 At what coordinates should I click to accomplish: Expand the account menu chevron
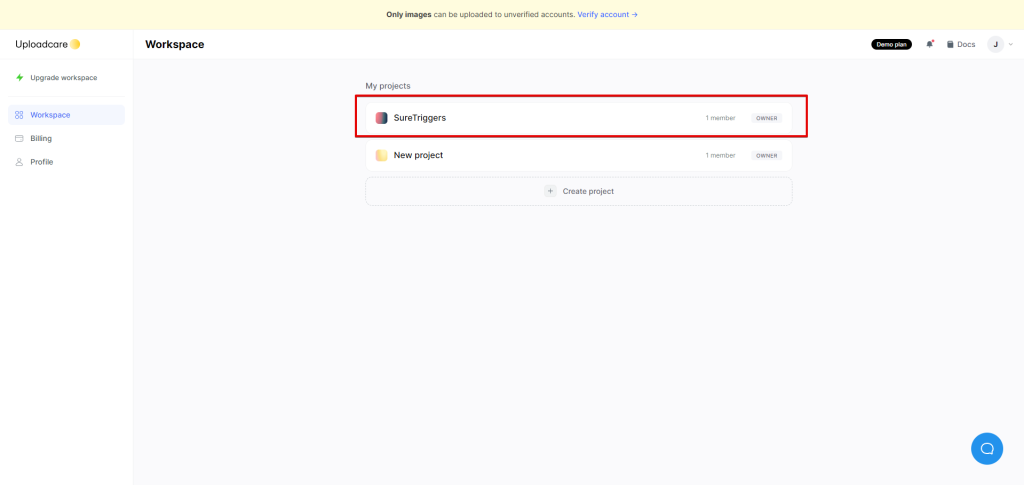click(1012, 44)
